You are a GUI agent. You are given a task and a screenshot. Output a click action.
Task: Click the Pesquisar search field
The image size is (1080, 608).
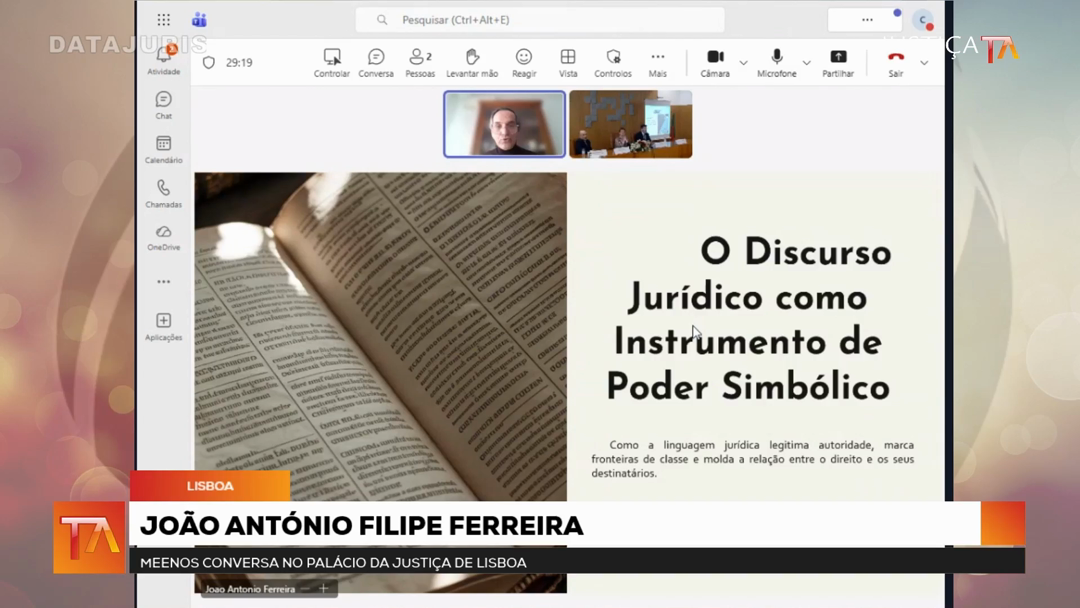click(x=540, y=20)
